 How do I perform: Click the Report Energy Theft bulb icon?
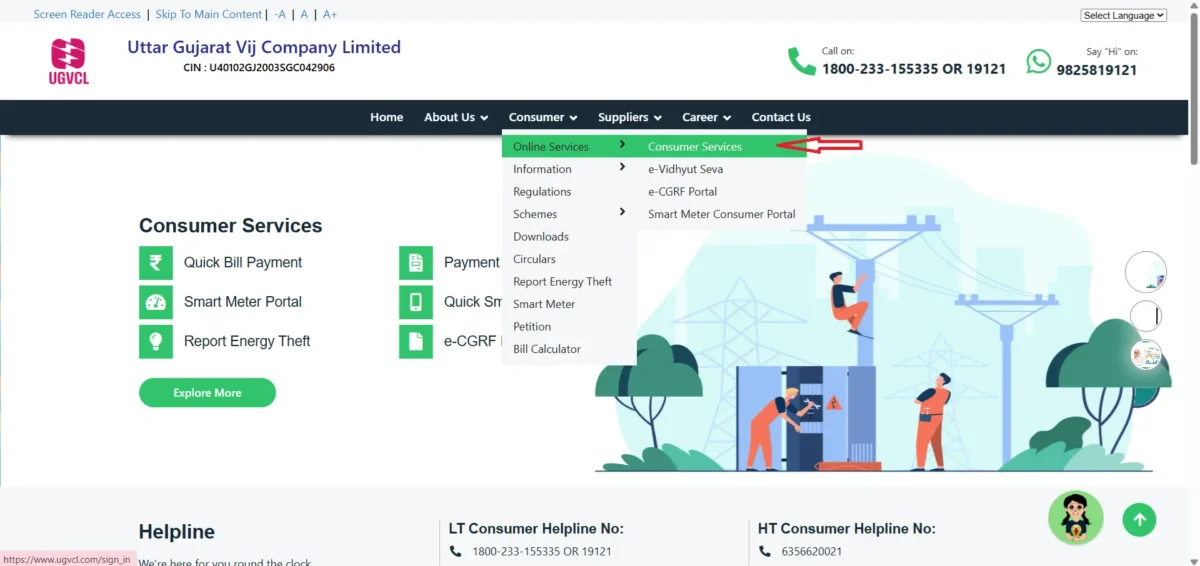[156, 341]
